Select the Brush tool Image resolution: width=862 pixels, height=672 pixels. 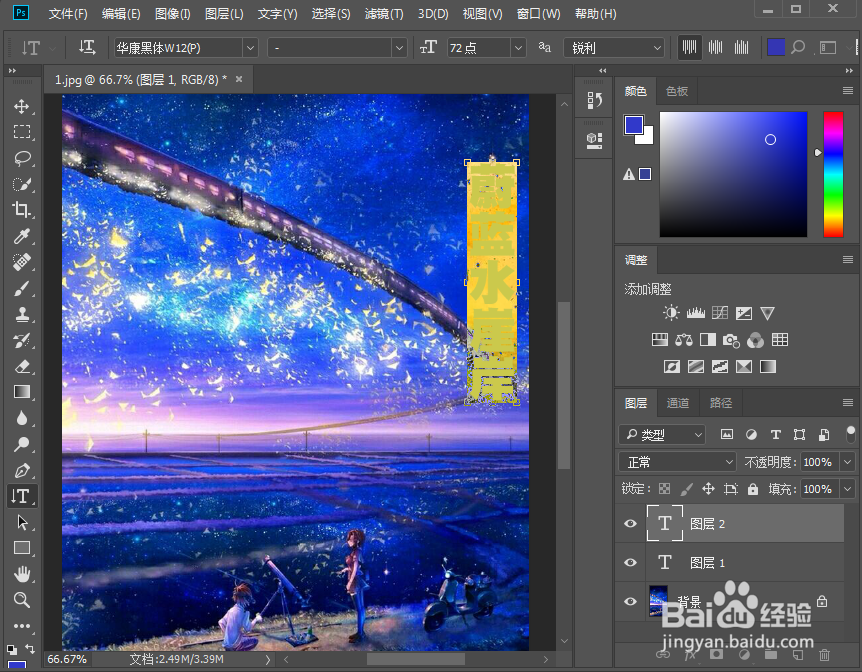(x=22, y=288)
